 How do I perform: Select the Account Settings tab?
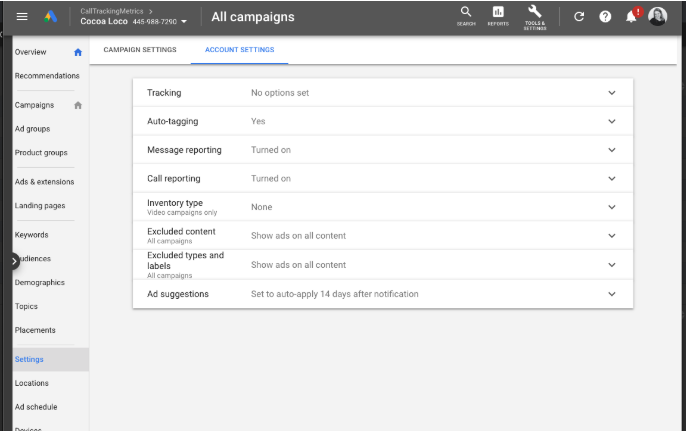point(239,50)
